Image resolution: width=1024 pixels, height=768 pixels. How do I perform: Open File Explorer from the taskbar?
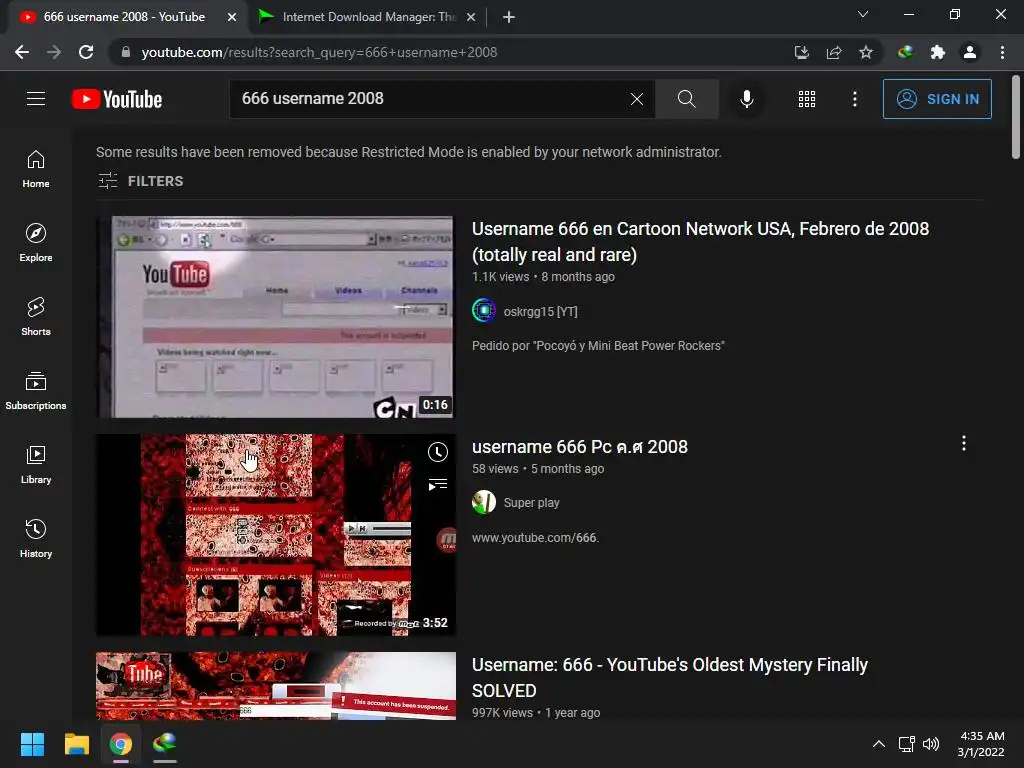pos(76,744)
